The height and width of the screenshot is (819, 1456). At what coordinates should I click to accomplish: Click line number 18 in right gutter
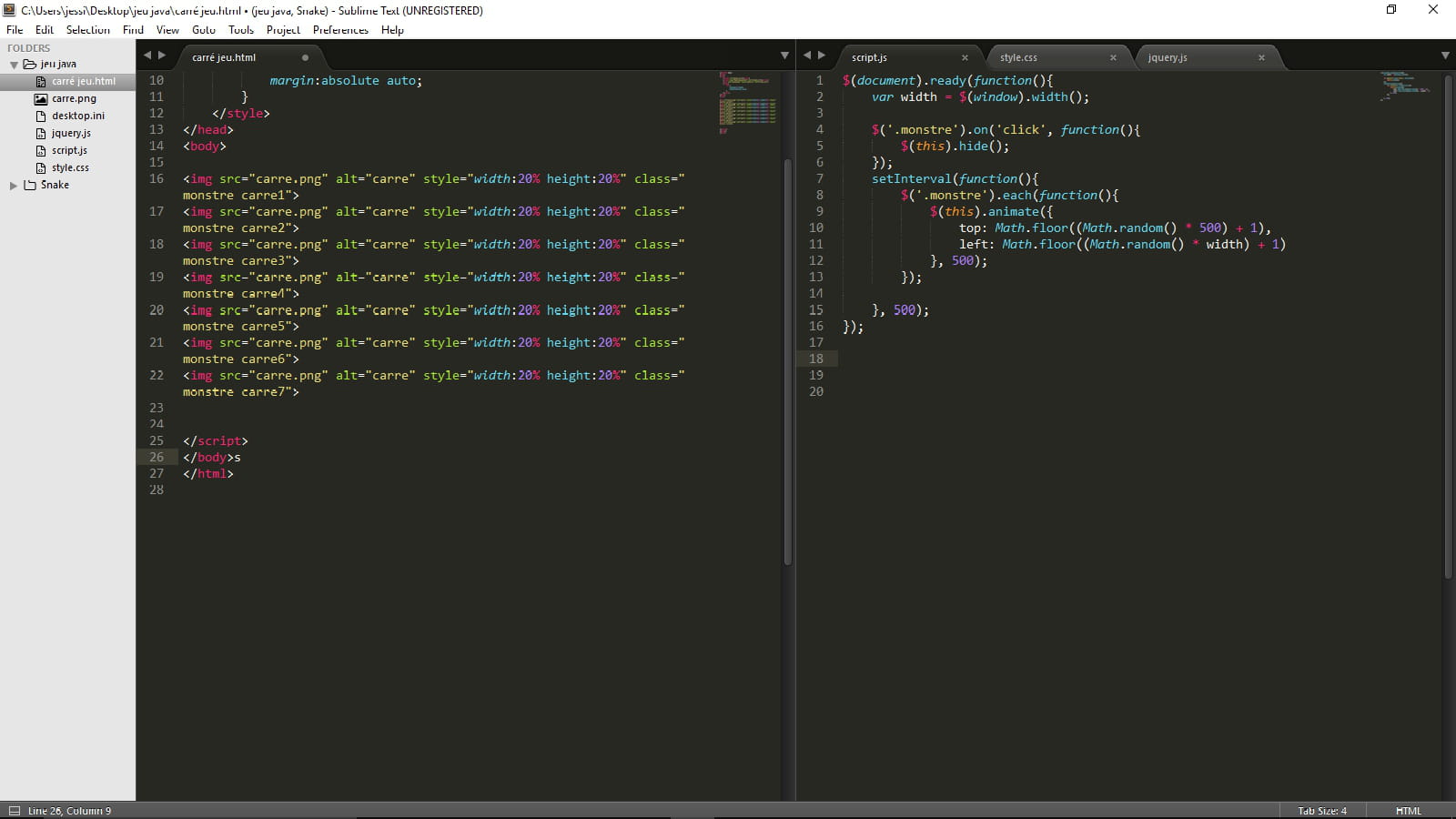pyautogui.click(x=816, y=359)
